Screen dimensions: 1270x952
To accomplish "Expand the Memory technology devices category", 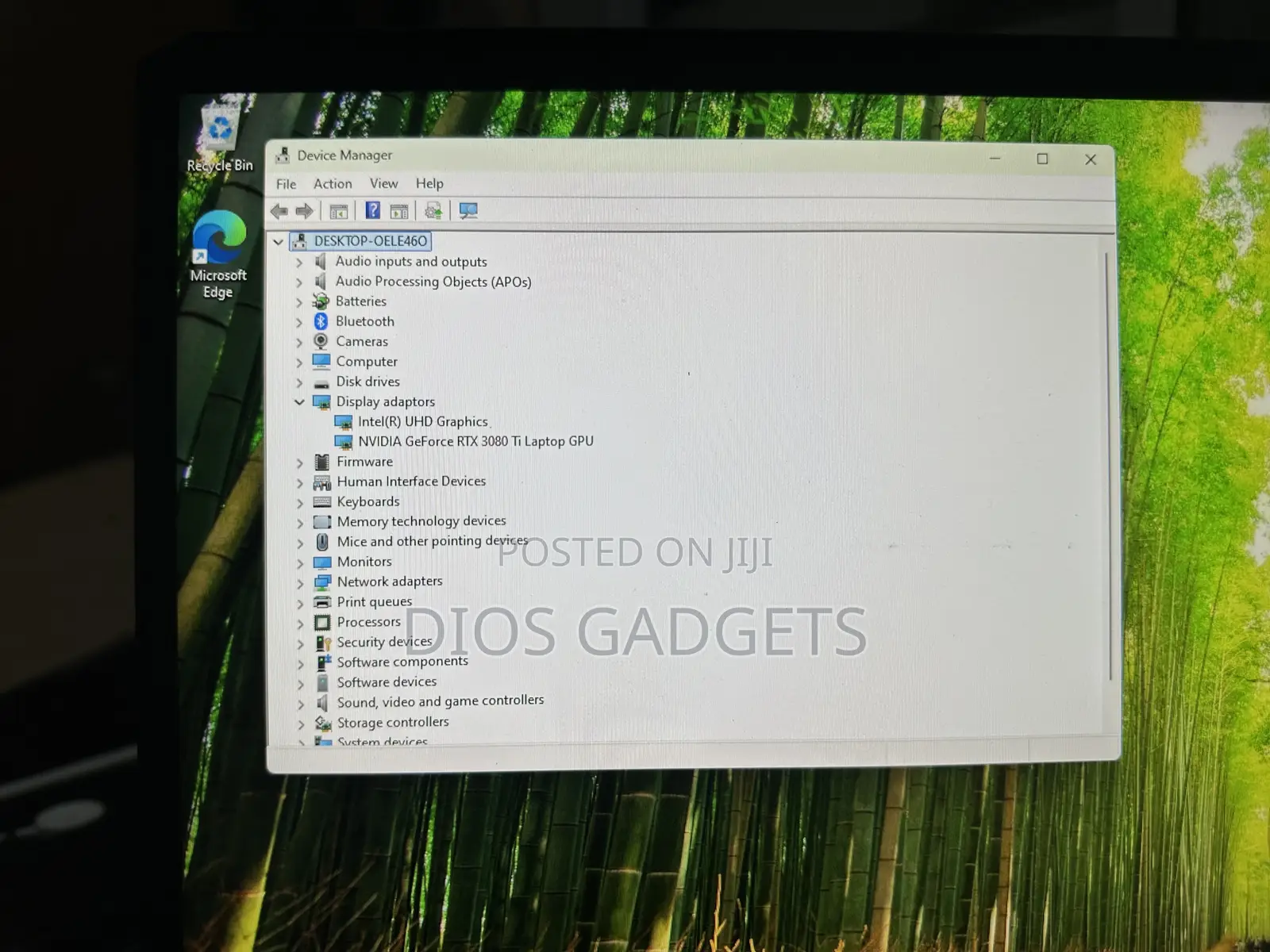I will coord(300,523).
